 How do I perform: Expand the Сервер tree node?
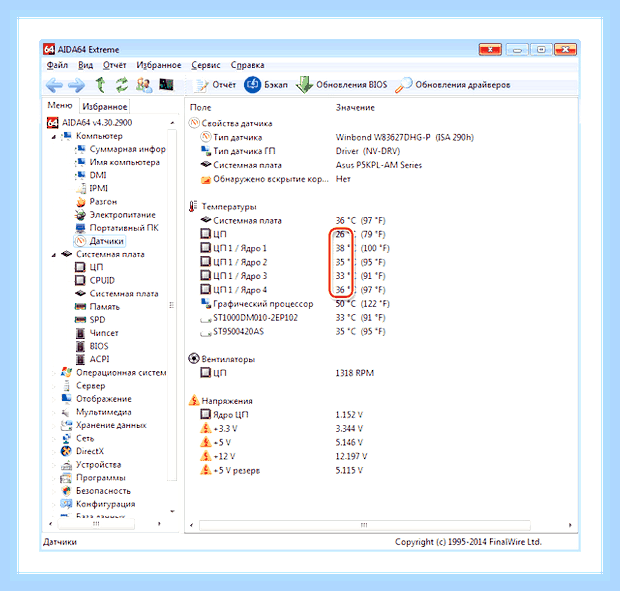coord(54,386)
